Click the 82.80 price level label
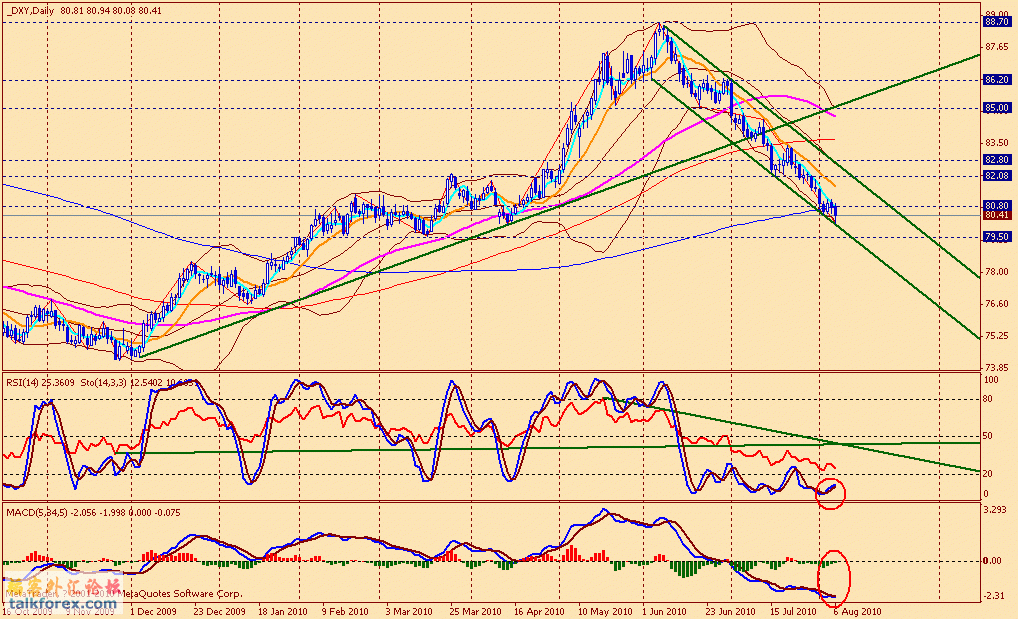The width and height of the screenshot is (1018, 619). click(997, 160)
